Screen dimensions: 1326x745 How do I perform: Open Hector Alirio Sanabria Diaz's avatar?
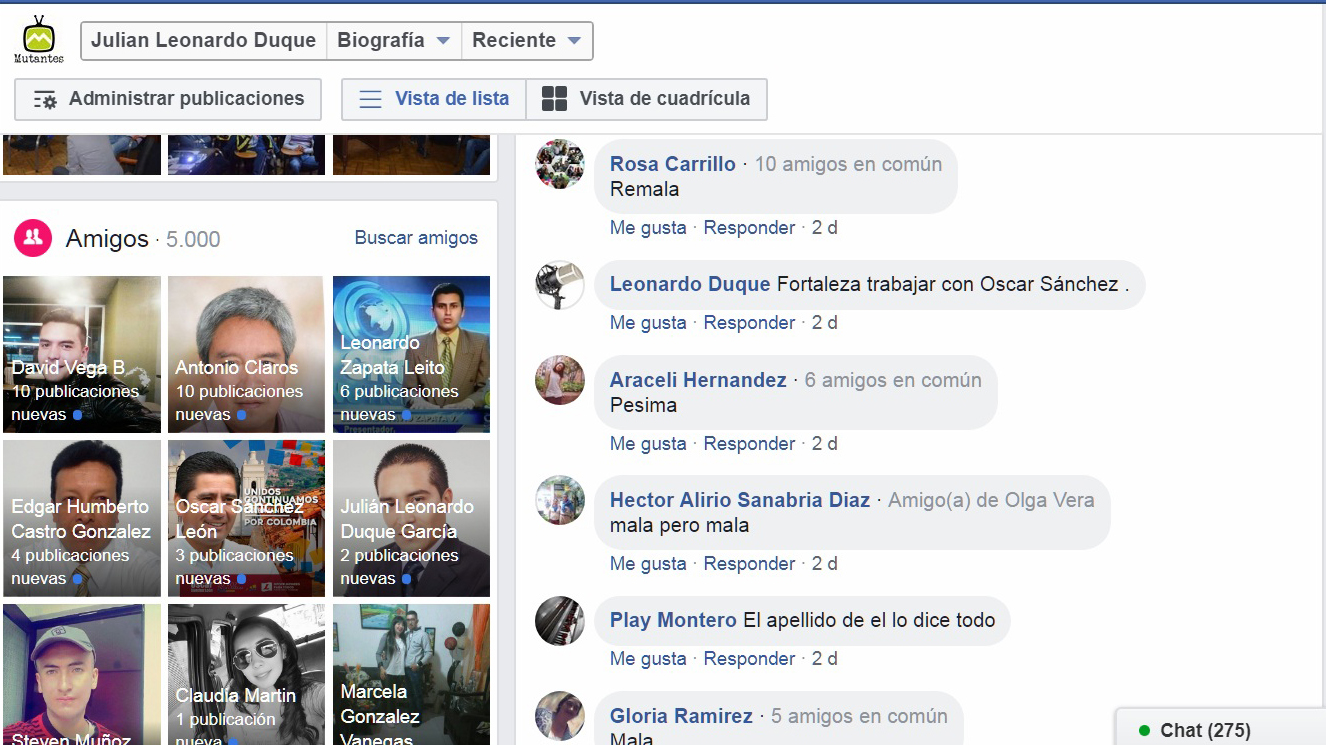(560, 500)
